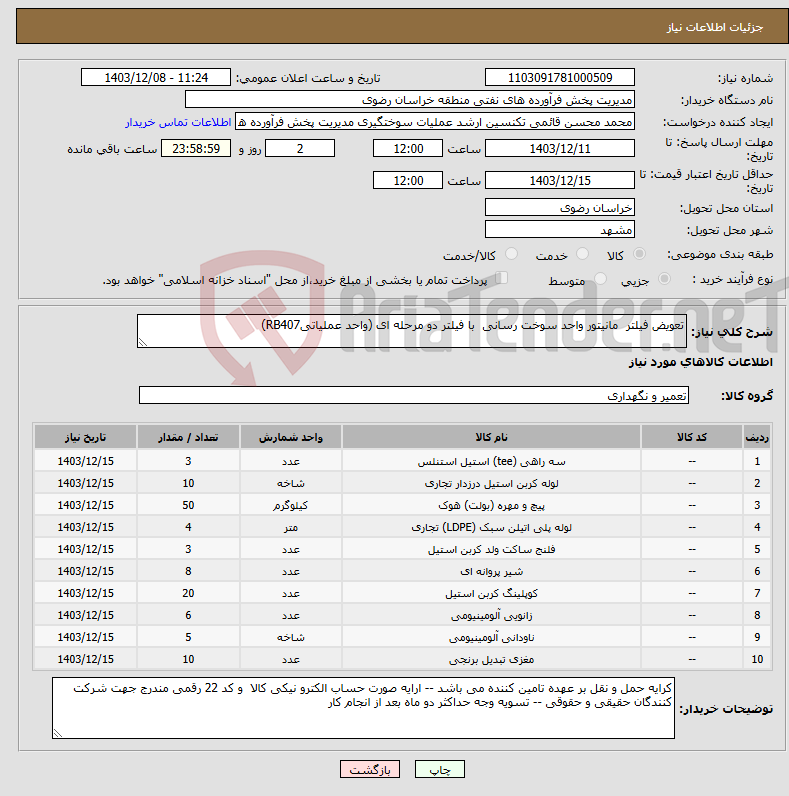Click the quantity cell showing 20

(188, 593)
